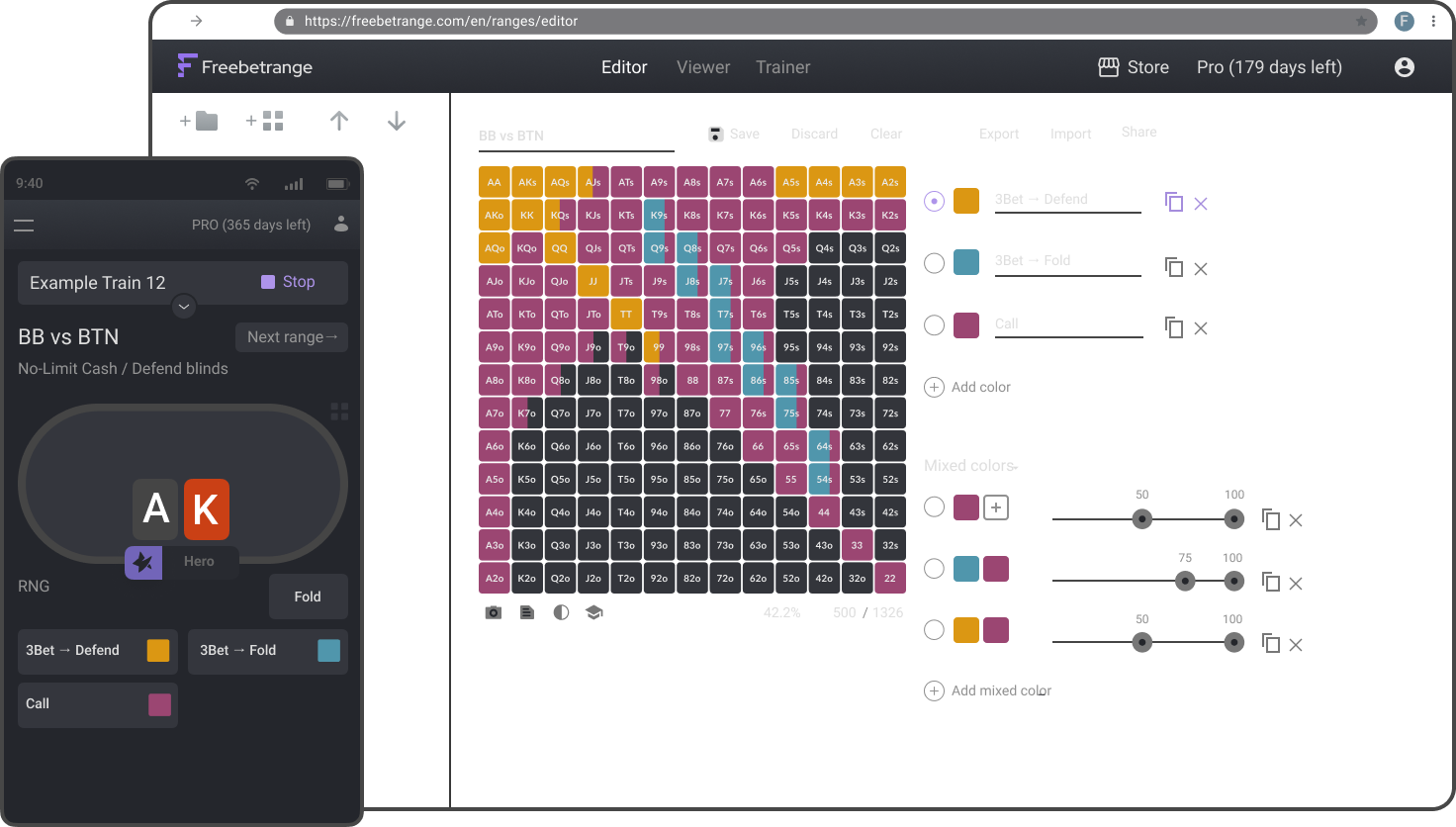The image size is (1456, 827).
Task: Adjust the 75 slider on the second mixed color
Action: [1186, 582]
